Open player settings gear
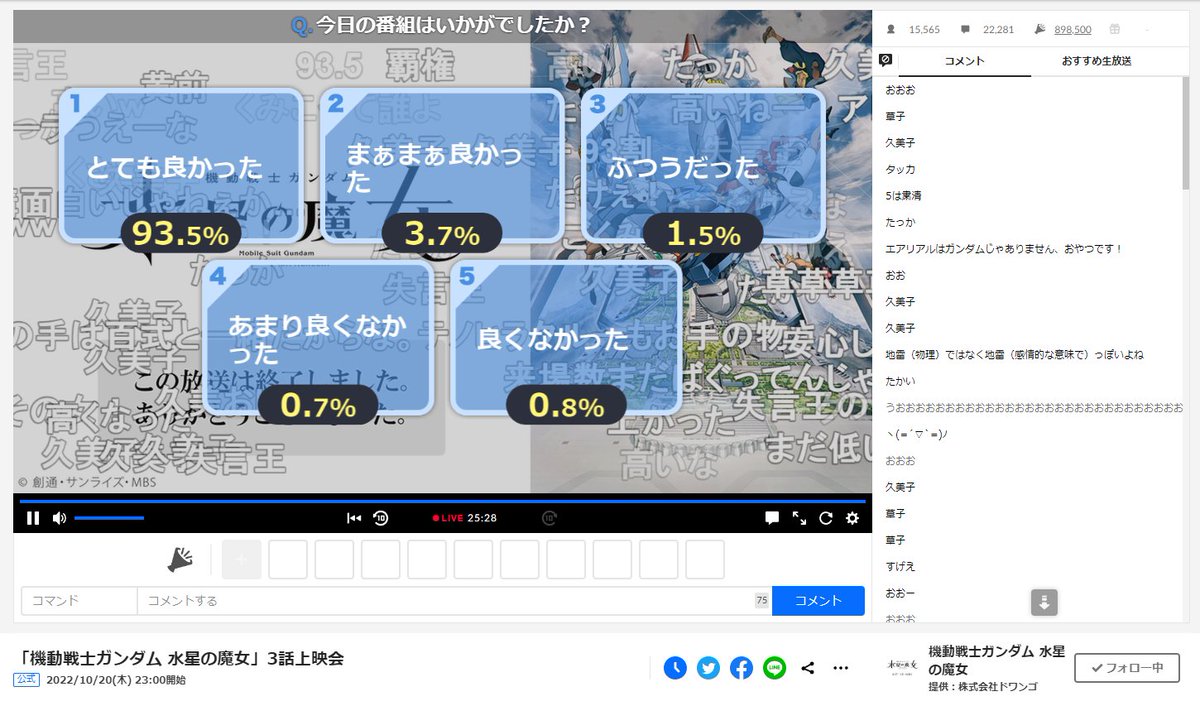Screen dimensions: 1200x706 tap(852, 518)
